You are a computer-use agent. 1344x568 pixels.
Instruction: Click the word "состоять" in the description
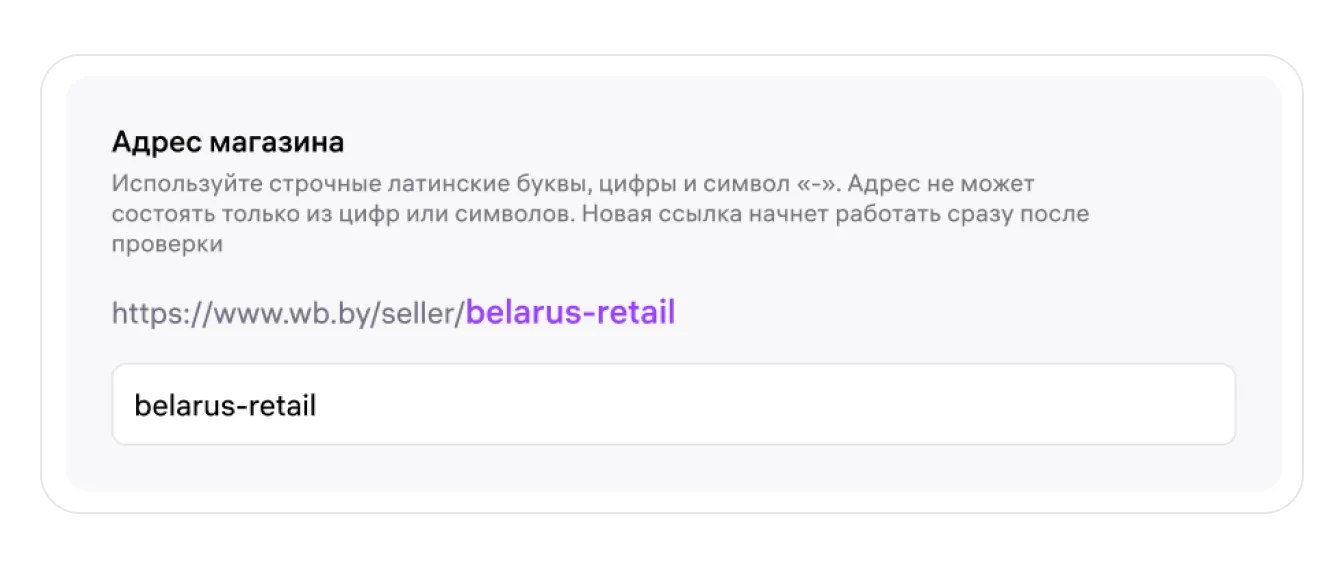150,214
